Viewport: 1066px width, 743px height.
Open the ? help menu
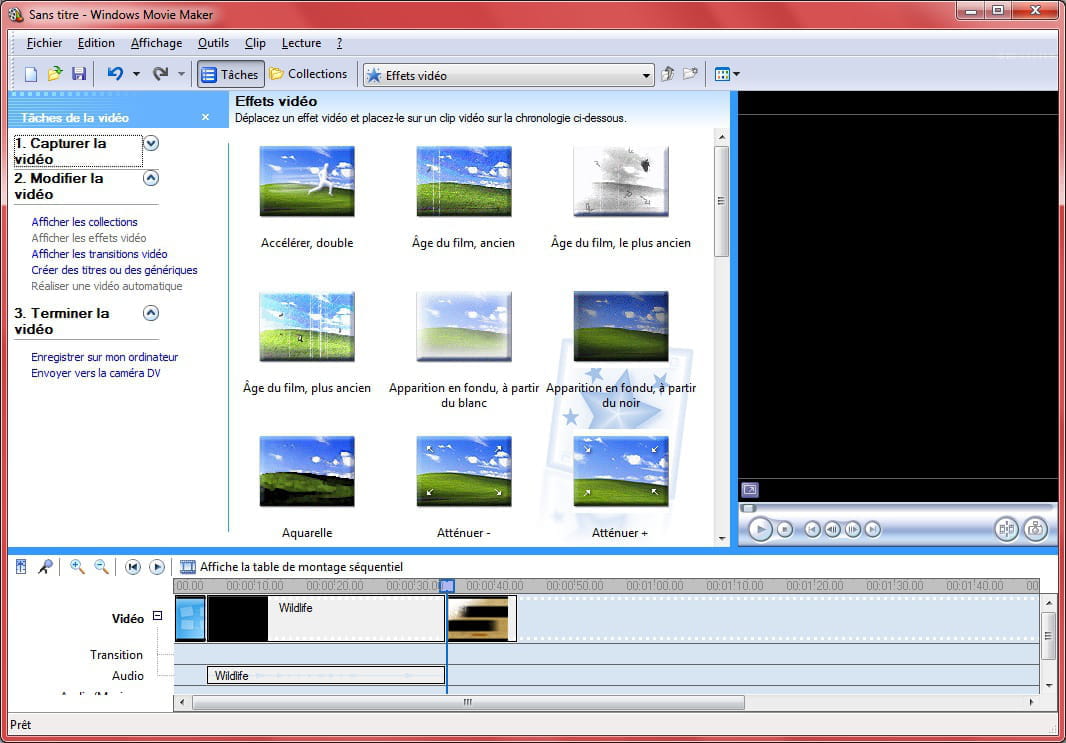coord(339,43)
